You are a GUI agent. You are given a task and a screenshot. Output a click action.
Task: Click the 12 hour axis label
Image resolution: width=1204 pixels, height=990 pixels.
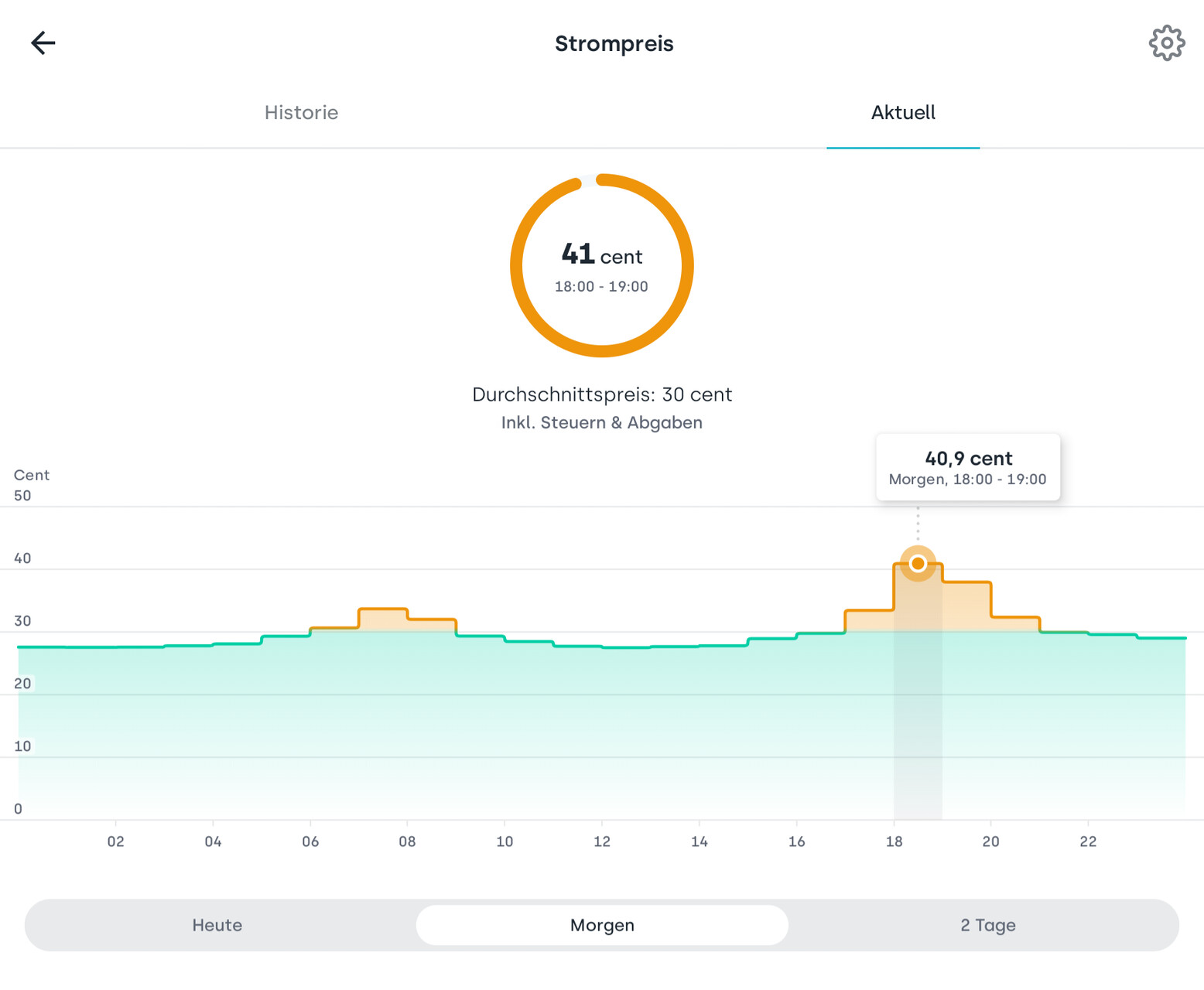tap(602, 841)
